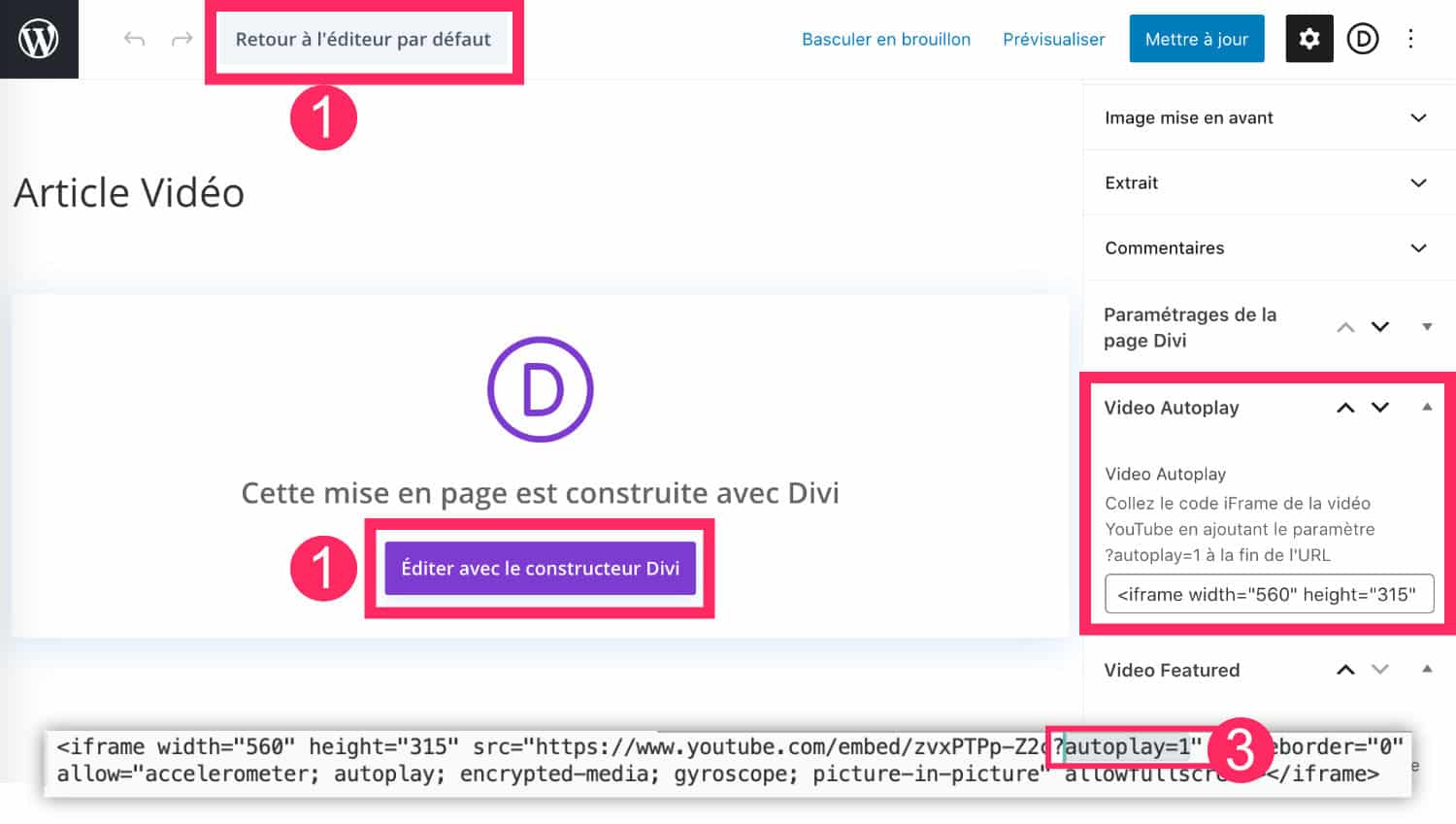
Task: Click Retour à l'éditeur par défaut
Action: 363,40
